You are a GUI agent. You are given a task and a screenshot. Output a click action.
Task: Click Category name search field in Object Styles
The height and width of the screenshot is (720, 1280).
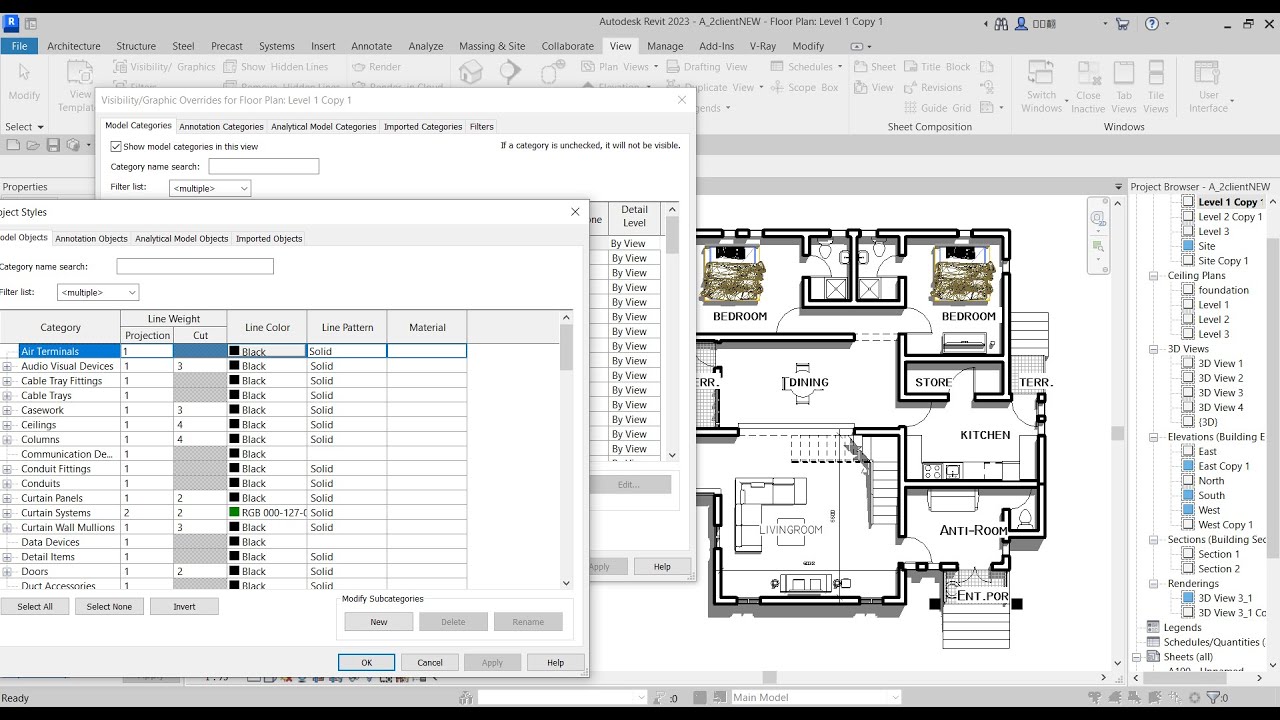pyautogui.click(x=195, y=267)
